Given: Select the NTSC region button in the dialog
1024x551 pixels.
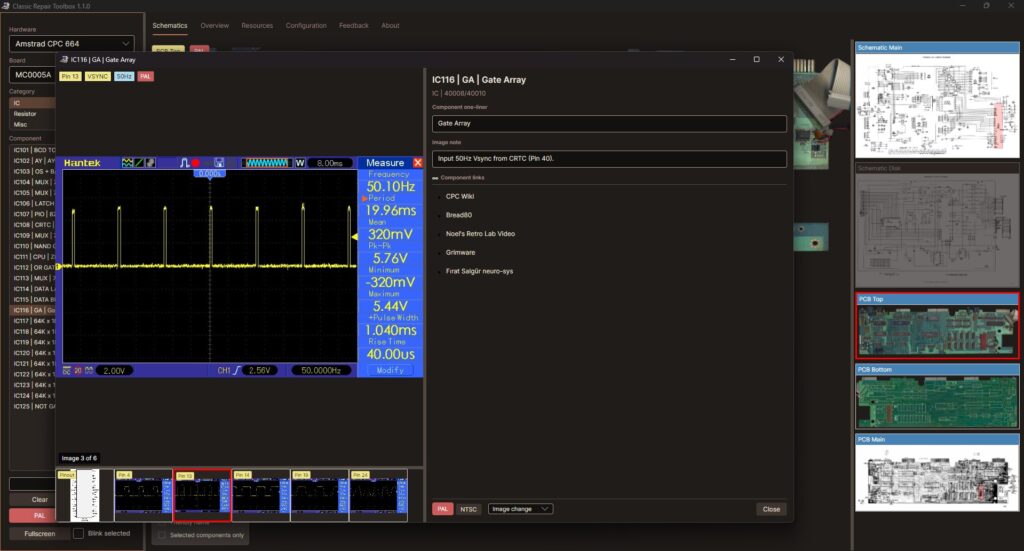Looking at the screenshot, I should (x=468, y=509).
